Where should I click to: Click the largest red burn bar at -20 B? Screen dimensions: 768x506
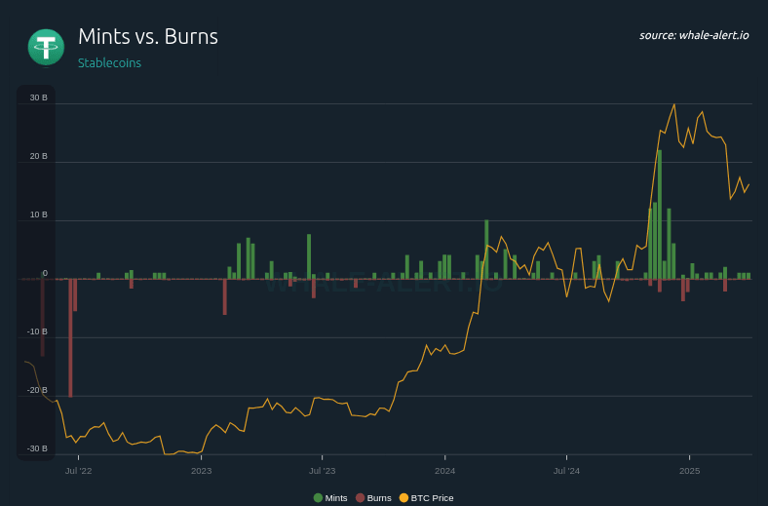coord(71,338)
